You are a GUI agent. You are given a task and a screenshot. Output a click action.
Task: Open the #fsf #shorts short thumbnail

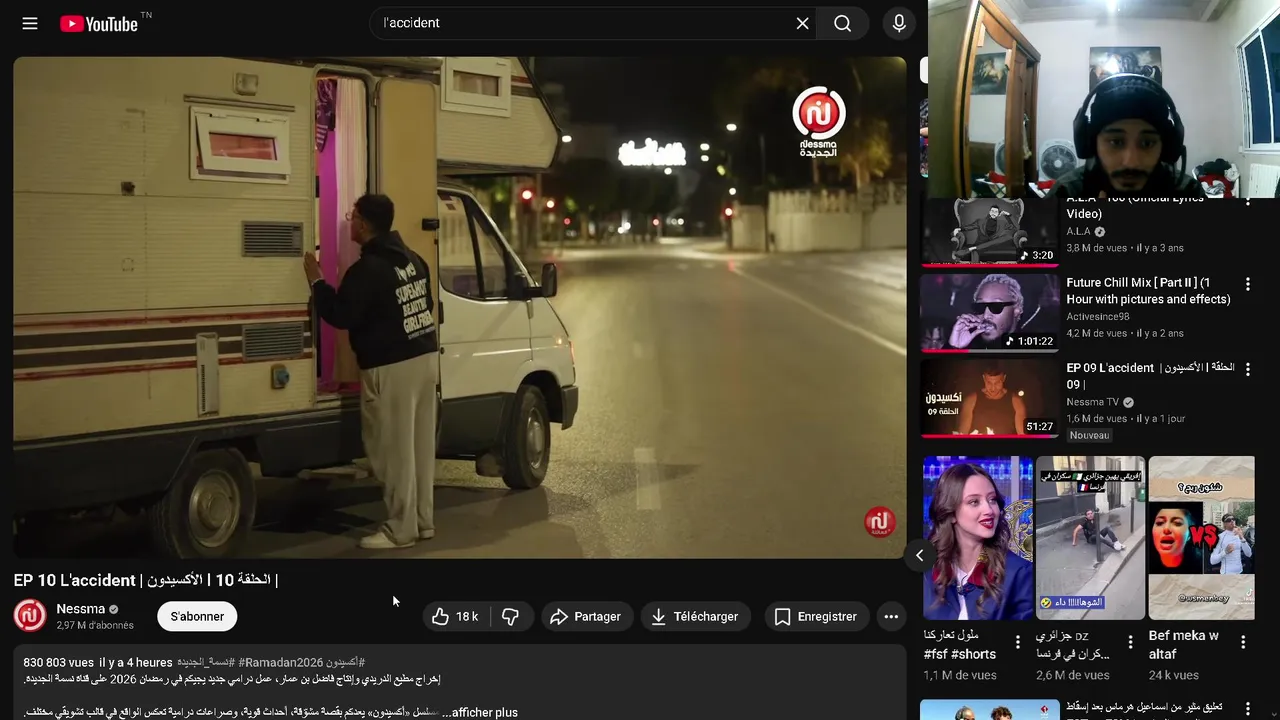coord(978,538)
